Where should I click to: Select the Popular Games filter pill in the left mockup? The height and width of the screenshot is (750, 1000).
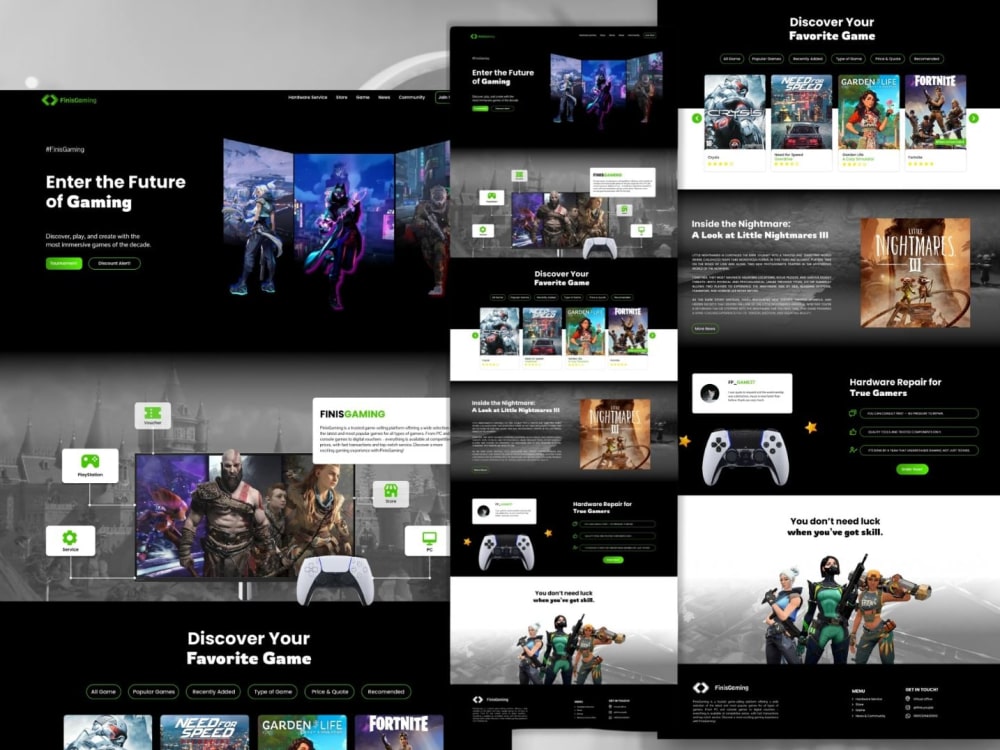click(154, 692)
